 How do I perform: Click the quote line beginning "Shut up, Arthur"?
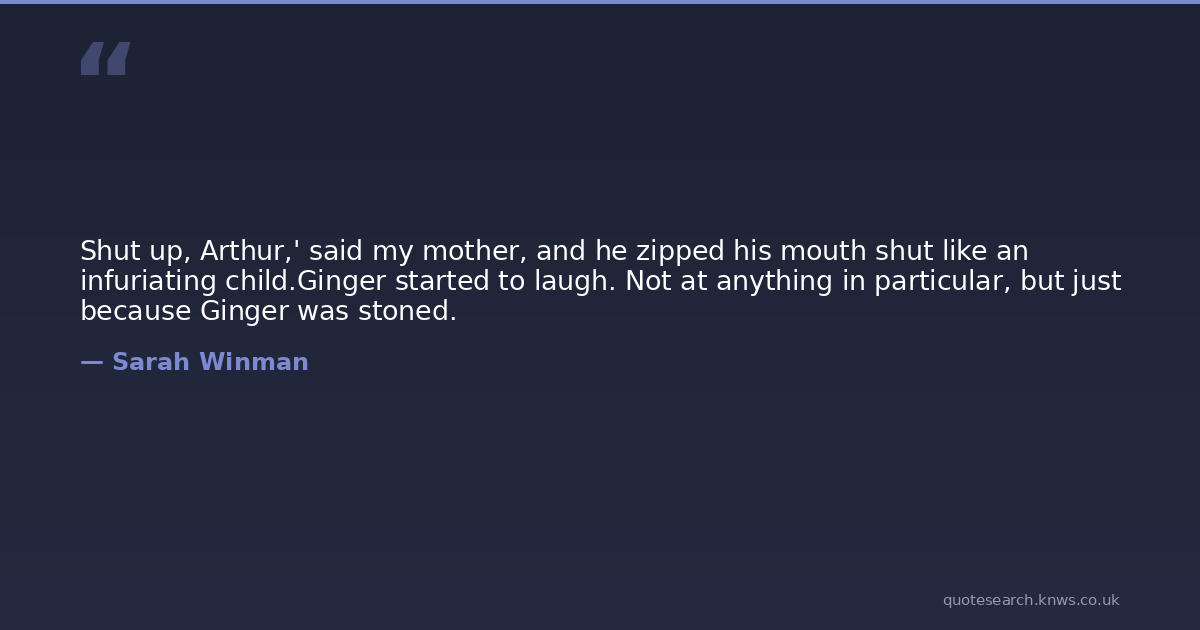coord(554,251)
